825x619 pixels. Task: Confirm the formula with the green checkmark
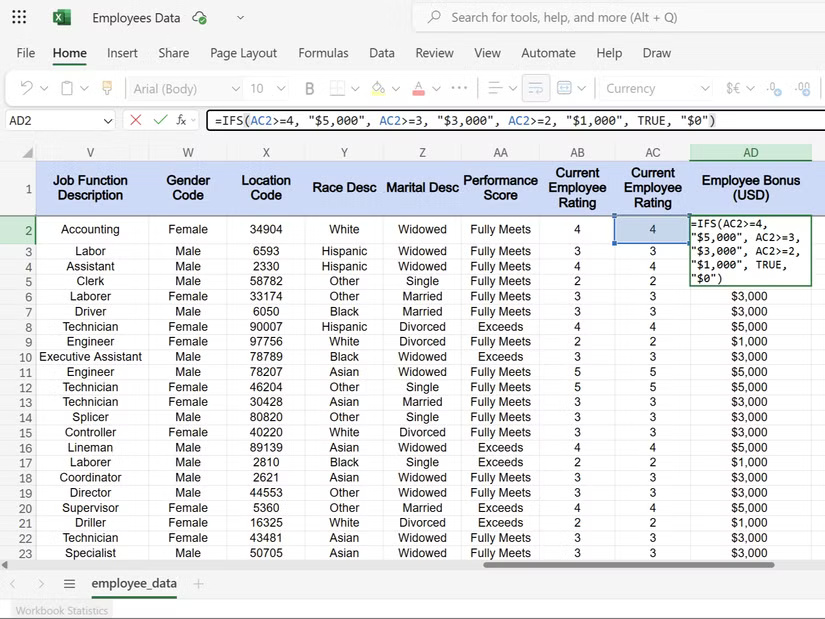click(x=161, y=118)
